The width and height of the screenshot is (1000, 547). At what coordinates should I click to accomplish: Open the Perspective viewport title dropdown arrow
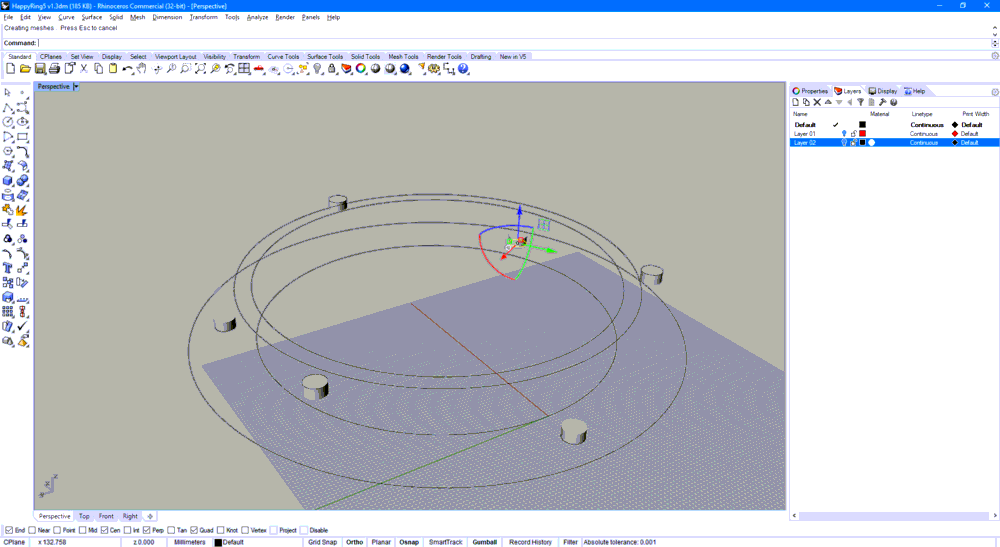point(76,87)
